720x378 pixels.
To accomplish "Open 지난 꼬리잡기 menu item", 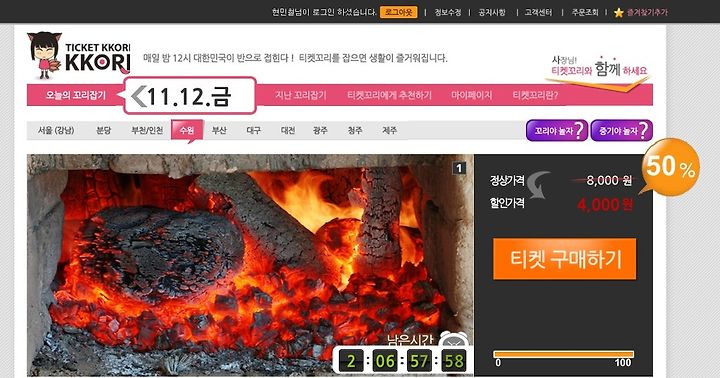I will click(x=301, y=95).
